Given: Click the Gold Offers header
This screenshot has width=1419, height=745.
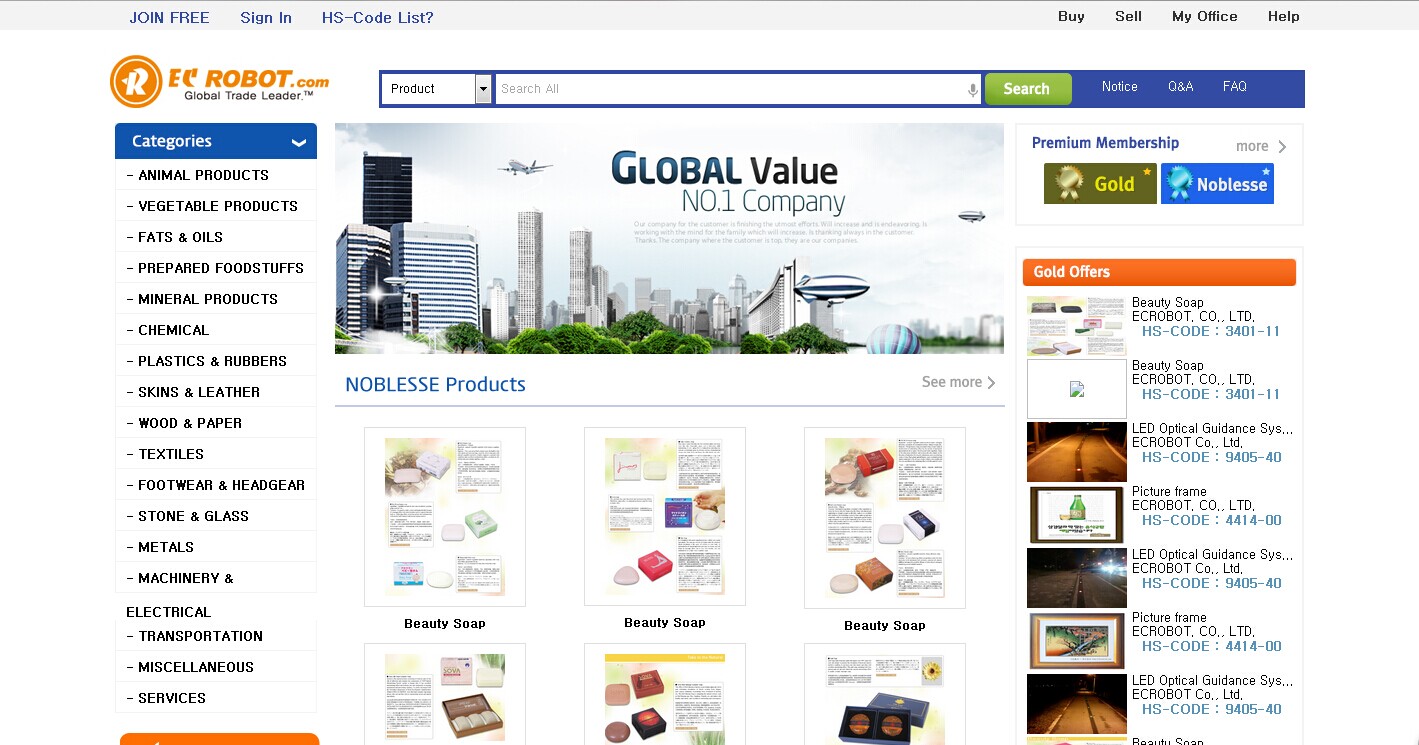Looking at the screenshot, I should [1159, 272].
